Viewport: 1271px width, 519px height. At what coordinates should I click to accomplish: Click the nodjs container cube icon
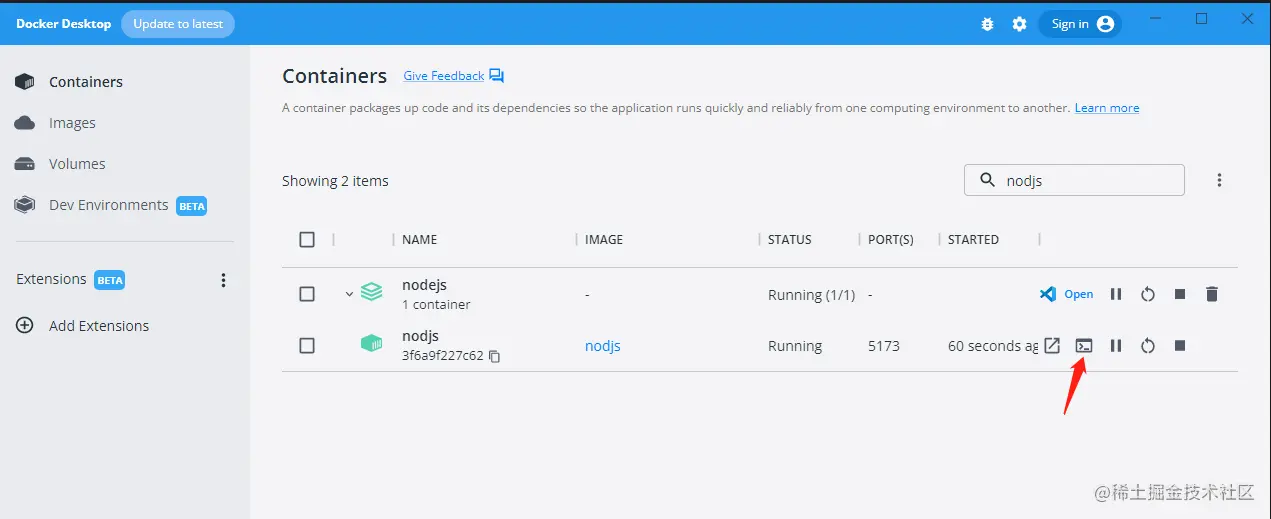coord(371,344)
